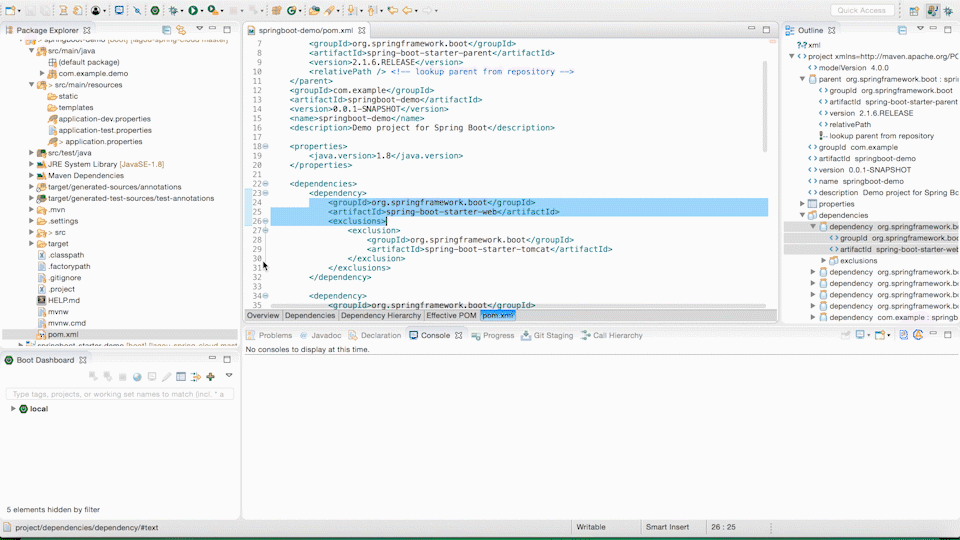The width and height of the screenshot is (960, 540).
Task: Toggle fold marker on line 22 dependencies
Action: tap(265, 184)
